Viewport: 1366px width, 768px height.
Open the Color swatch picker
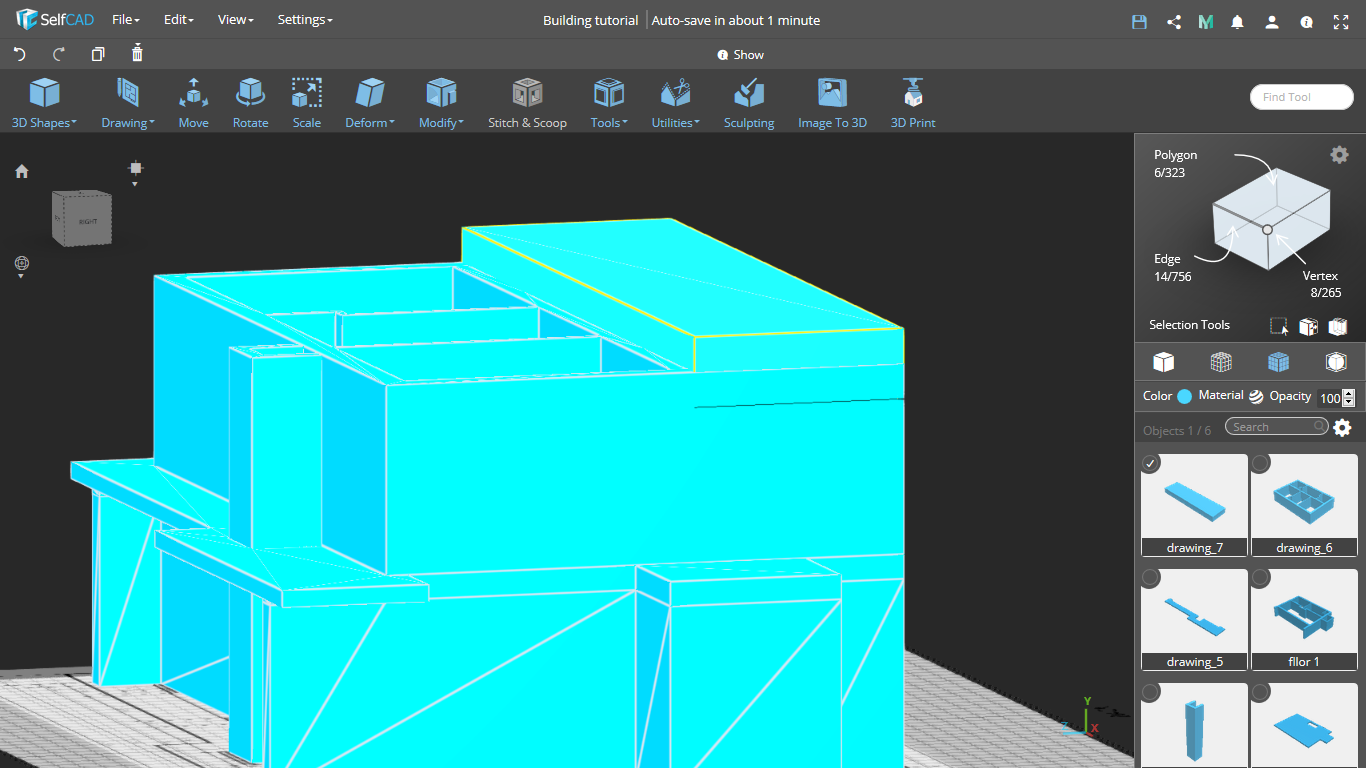click(1185, 396)
